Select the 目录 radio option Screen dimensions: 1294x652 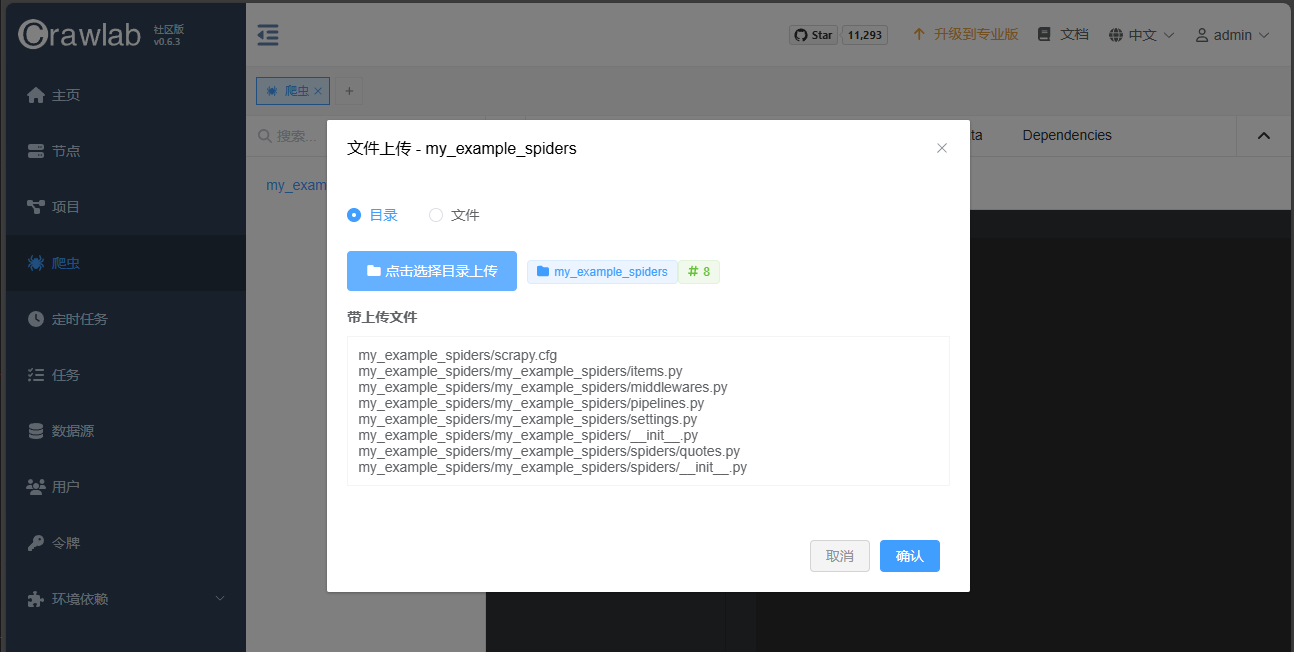[x=372, y=215]
